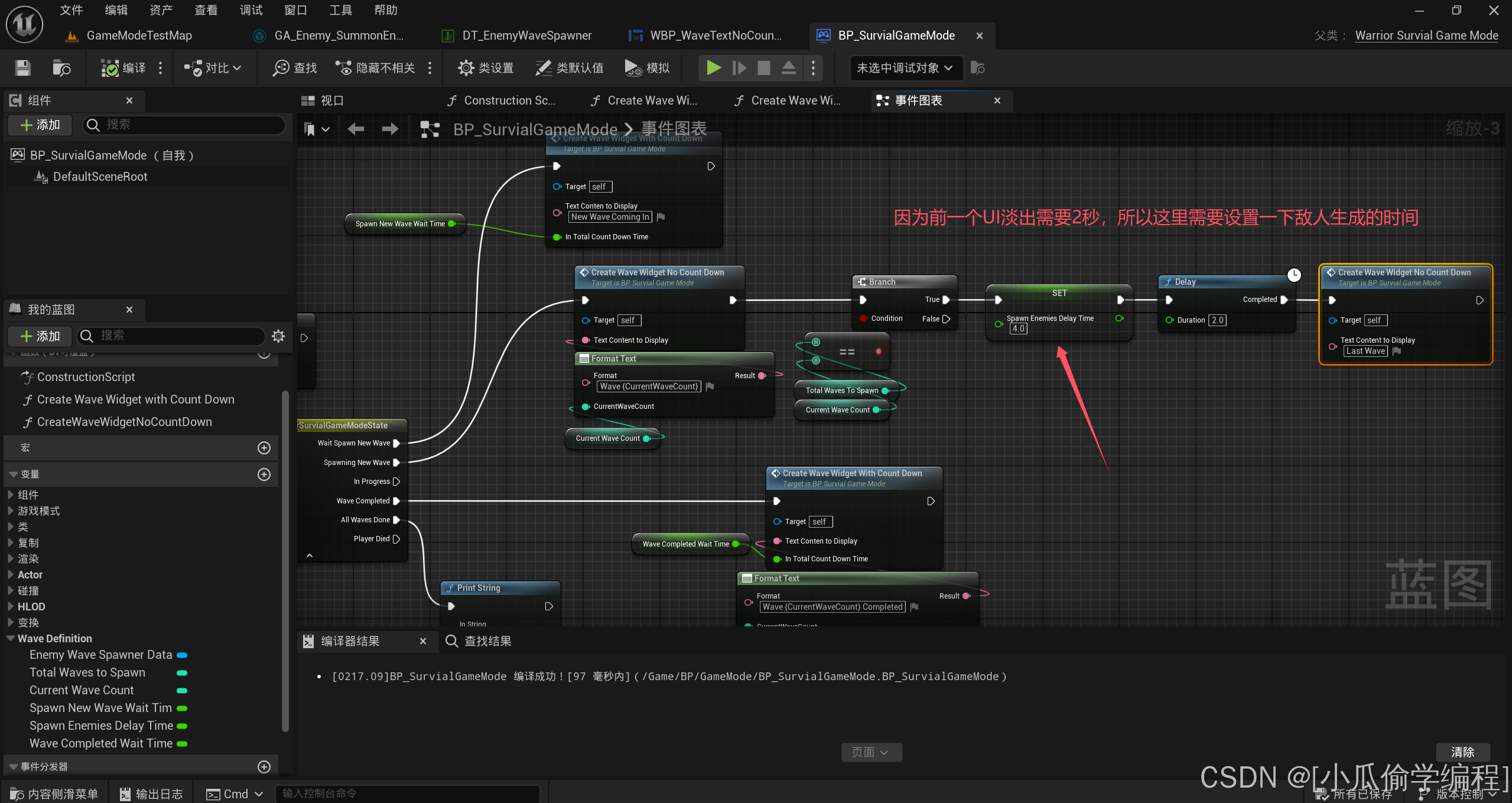Click the 清除 (Clear) button

1462,752
